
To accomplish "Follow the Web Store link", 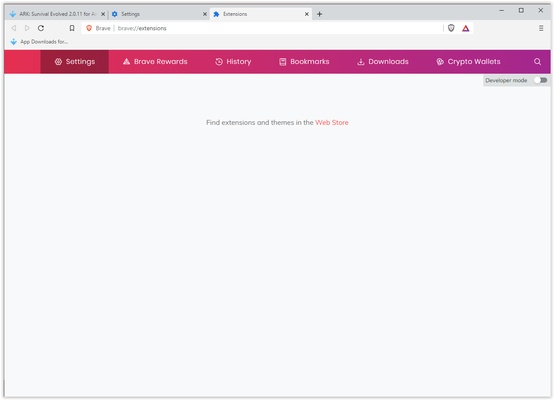I will point(332,123).
